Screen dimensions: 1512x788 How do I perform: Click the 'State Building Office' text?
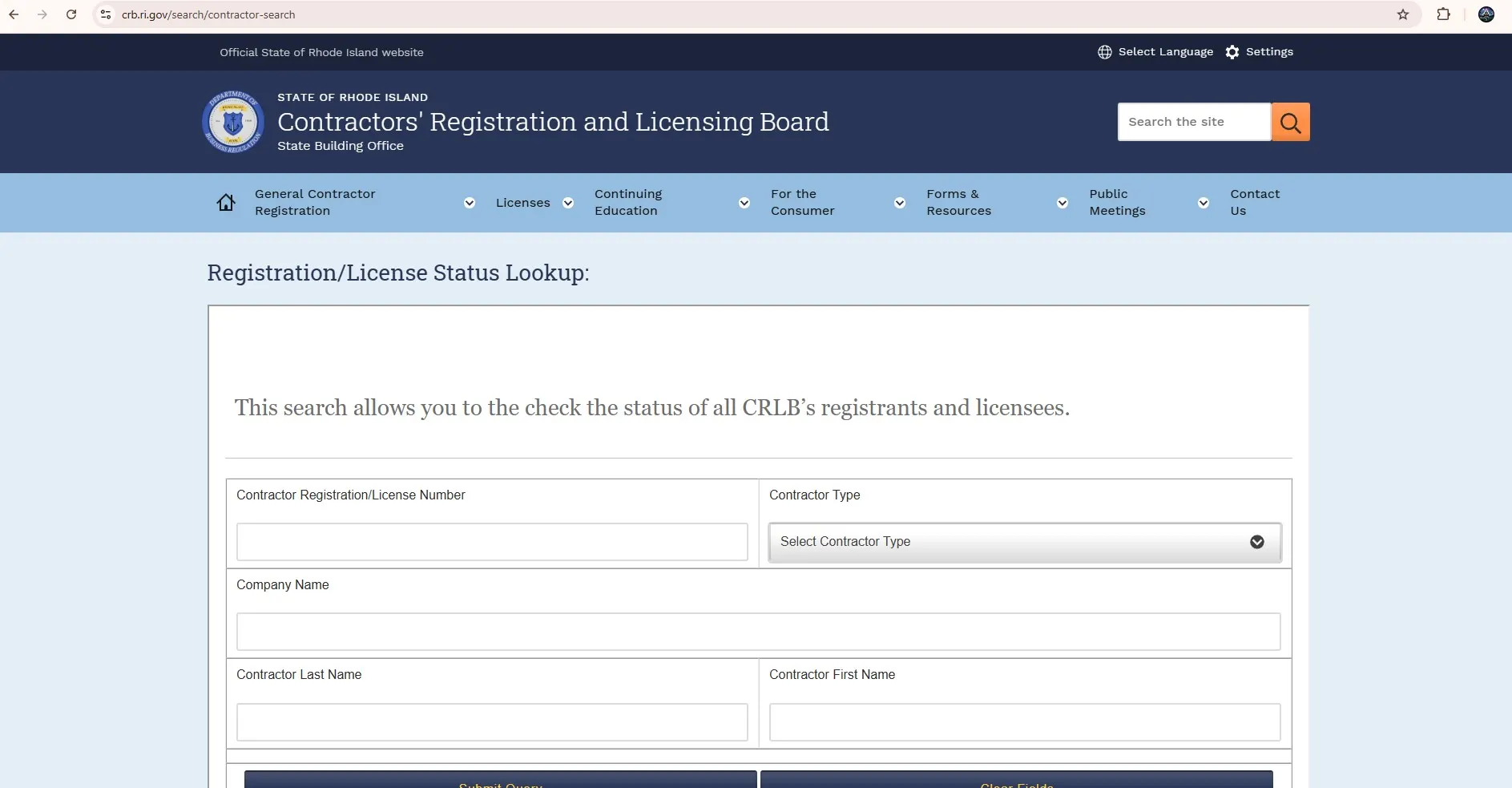(x=341, y=146)
